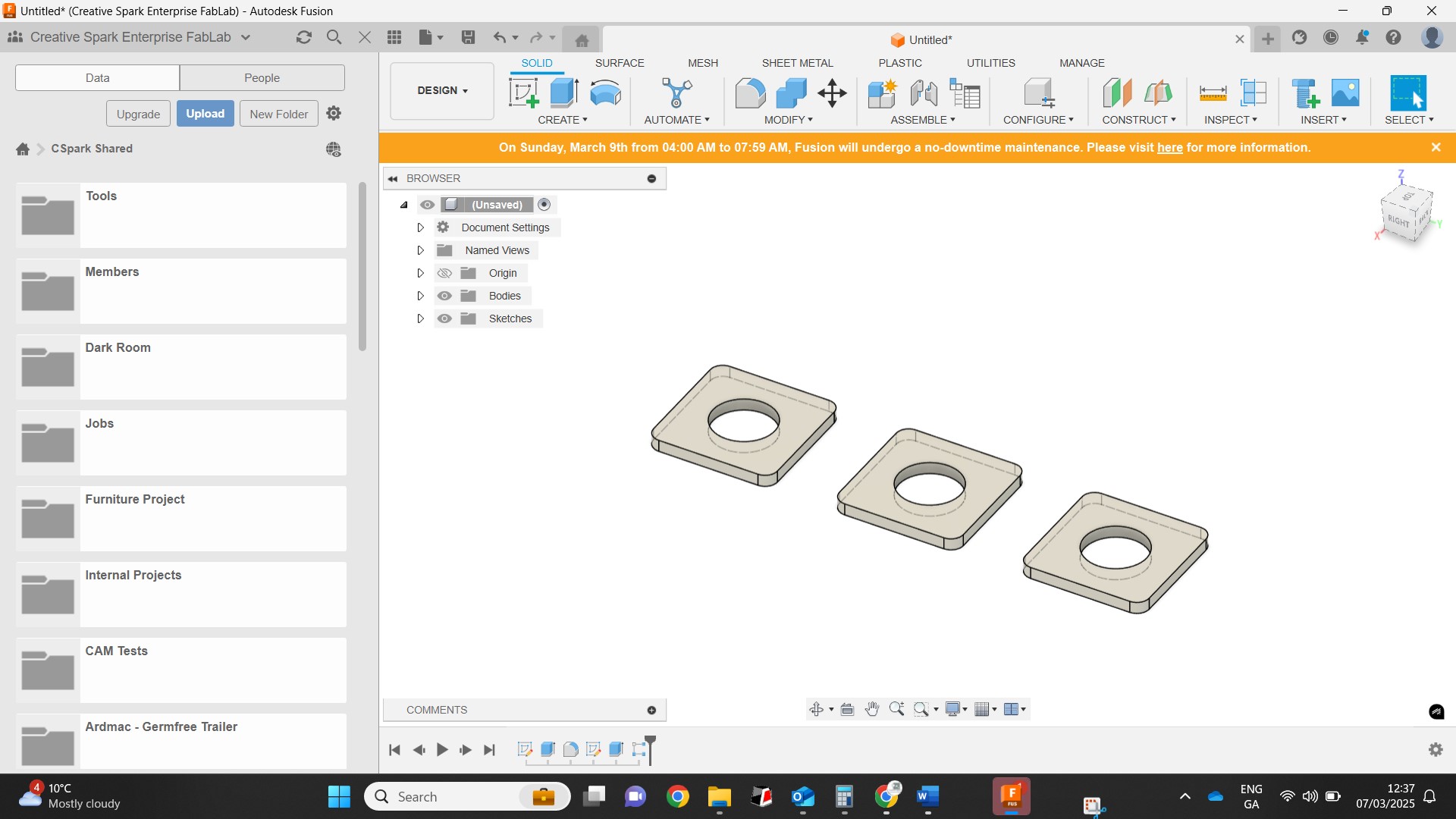
Task: Expand the Named Views tree node
Action: pyautogui.click(x=420, y=250)
